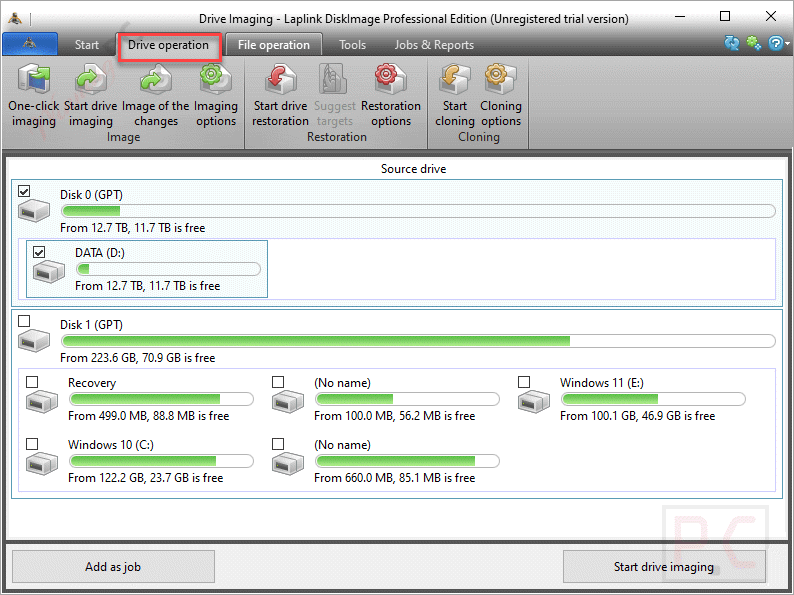794x595 pixels.
Task: Check the Disk 1 (GPT) checkbox
Action: 24,321
